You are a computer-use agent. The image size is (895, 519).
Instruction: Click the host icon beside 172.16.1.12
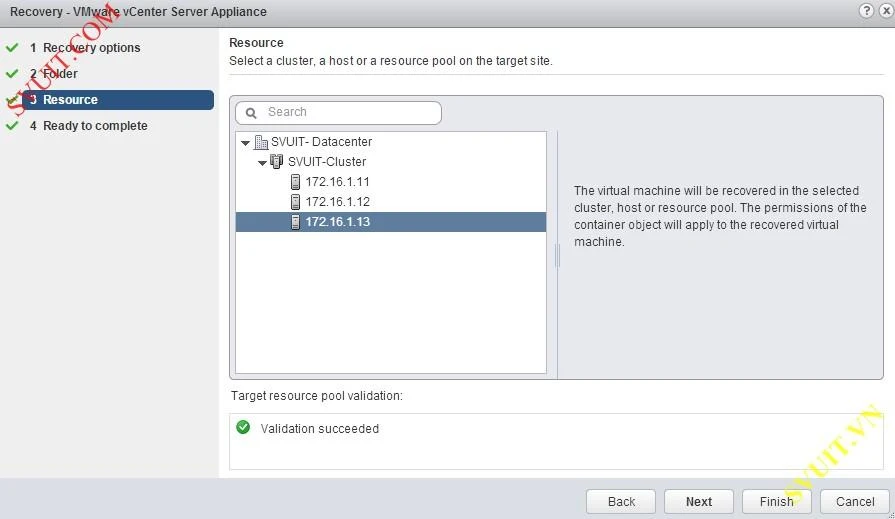[295, 202]
